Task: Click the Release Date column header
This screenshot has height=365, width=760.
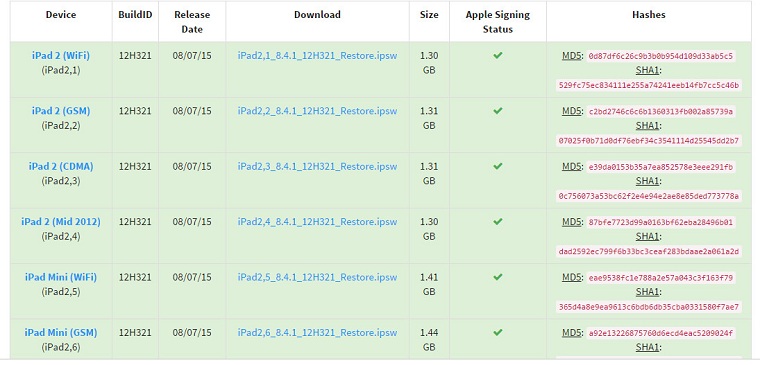Action: (x=192, y=22)
